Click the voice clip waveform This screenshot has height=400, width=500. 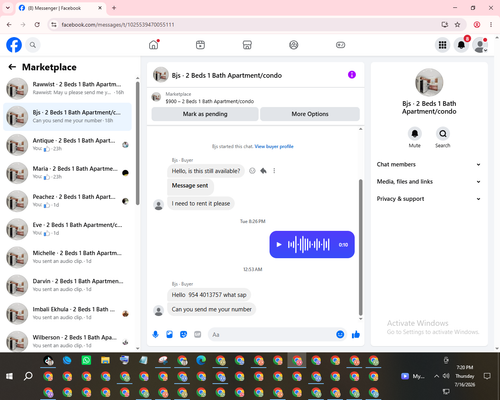[x=309, y=245]
